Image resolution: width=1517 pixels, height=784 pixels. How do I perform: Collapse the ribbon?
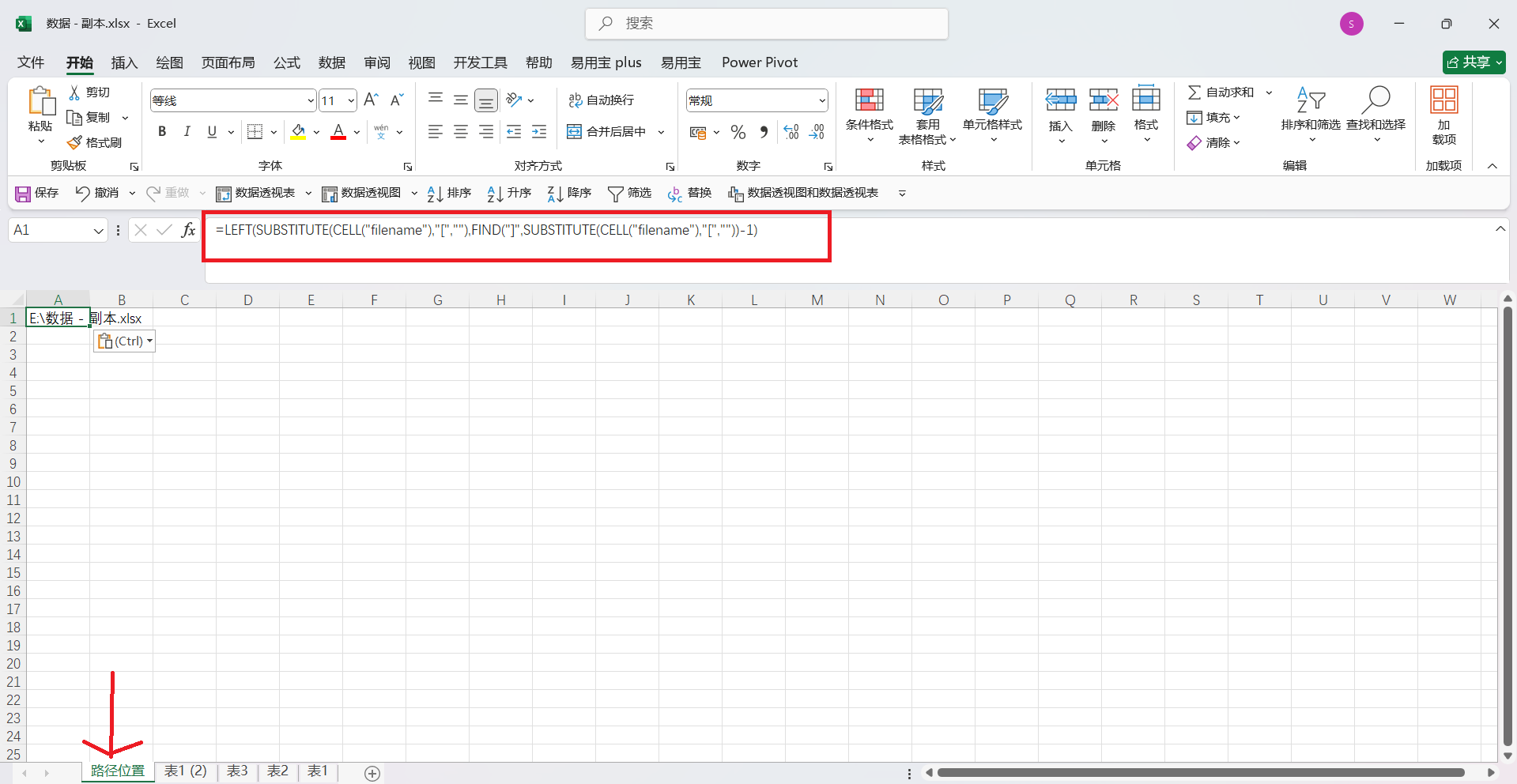click(x=1492, y=166)
